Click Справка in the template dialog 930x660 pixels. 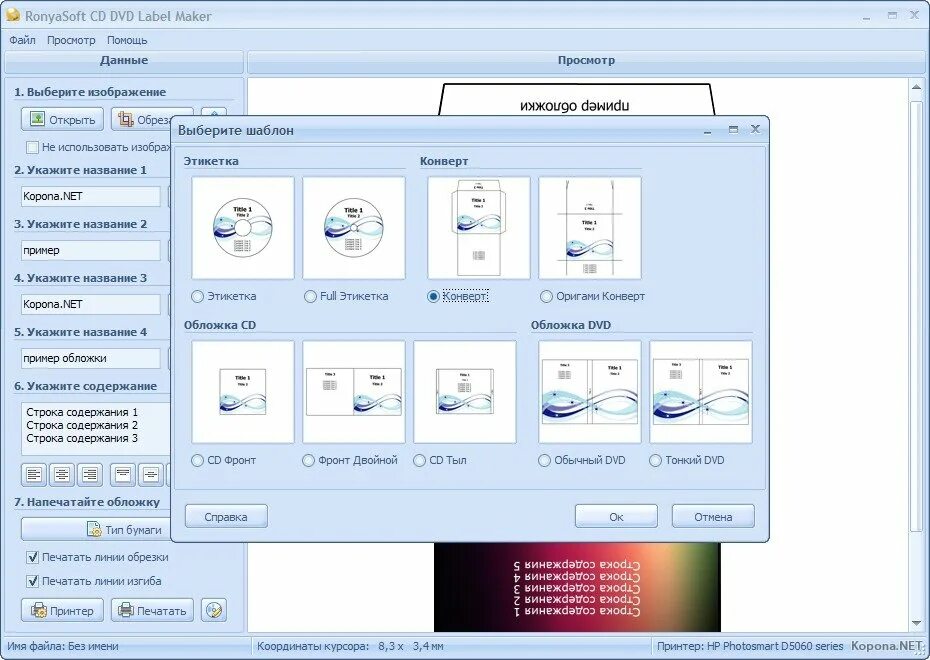225,515
